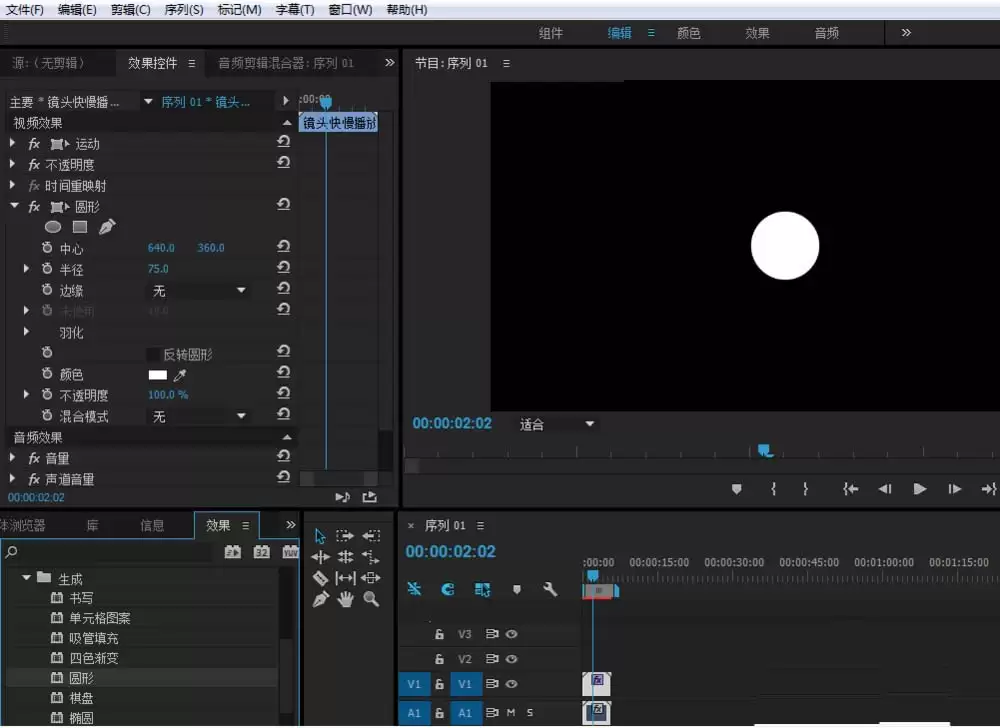The width and height of the screenshot is (1000, 728).
Task: Select the Zoom magnifier tool
Action: click(371, 599)
